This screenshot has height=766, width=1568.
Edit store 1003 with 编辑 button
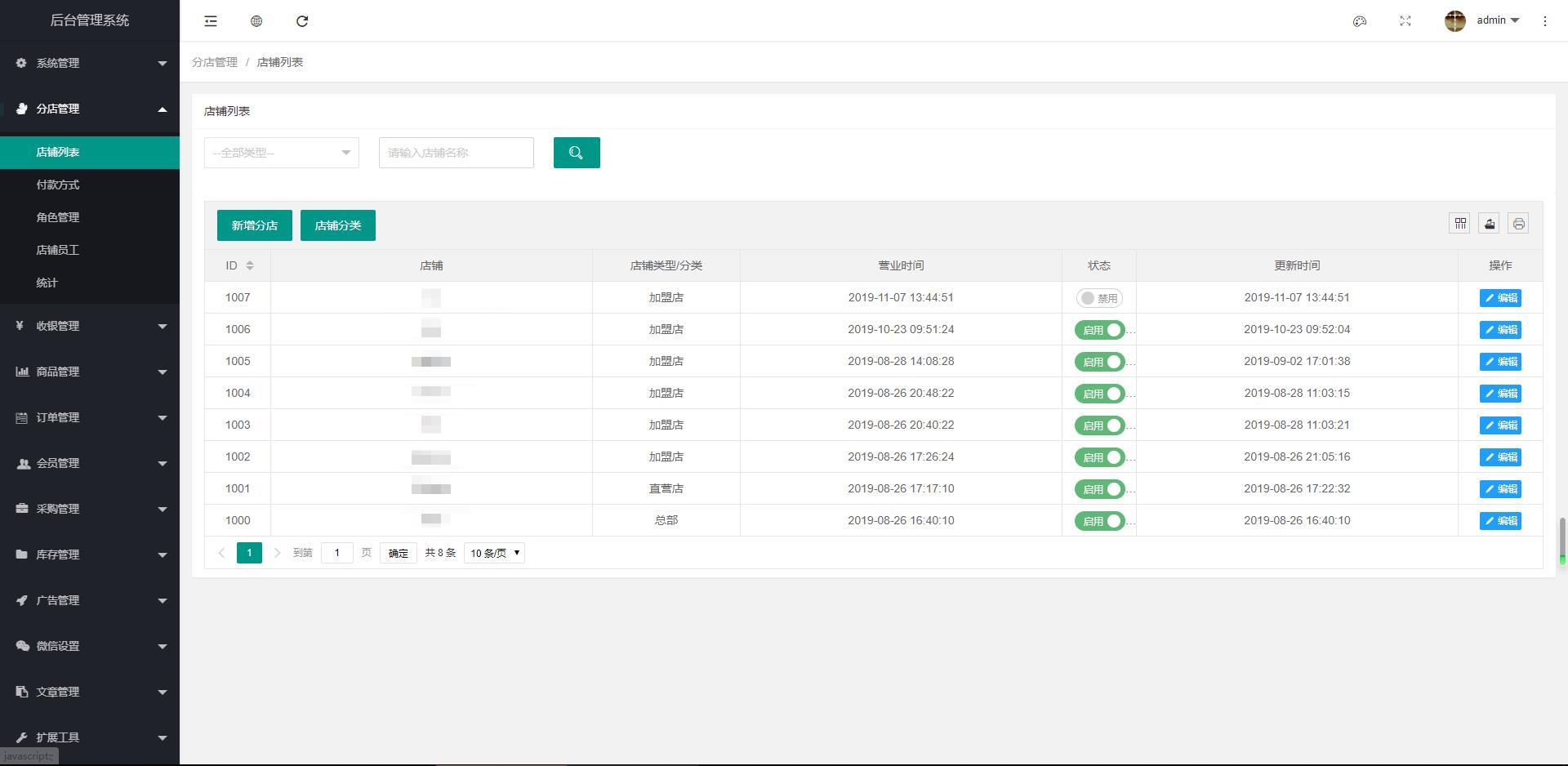1500,425
